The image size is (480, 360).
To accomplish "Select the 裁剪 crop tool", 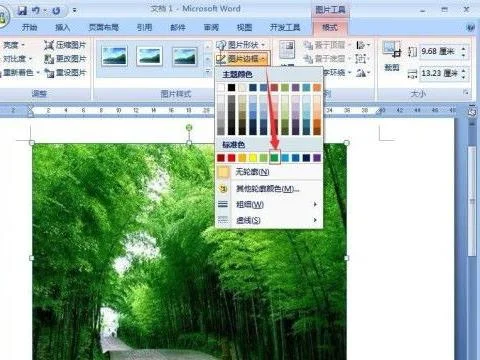I will click(x=392, y=56).
